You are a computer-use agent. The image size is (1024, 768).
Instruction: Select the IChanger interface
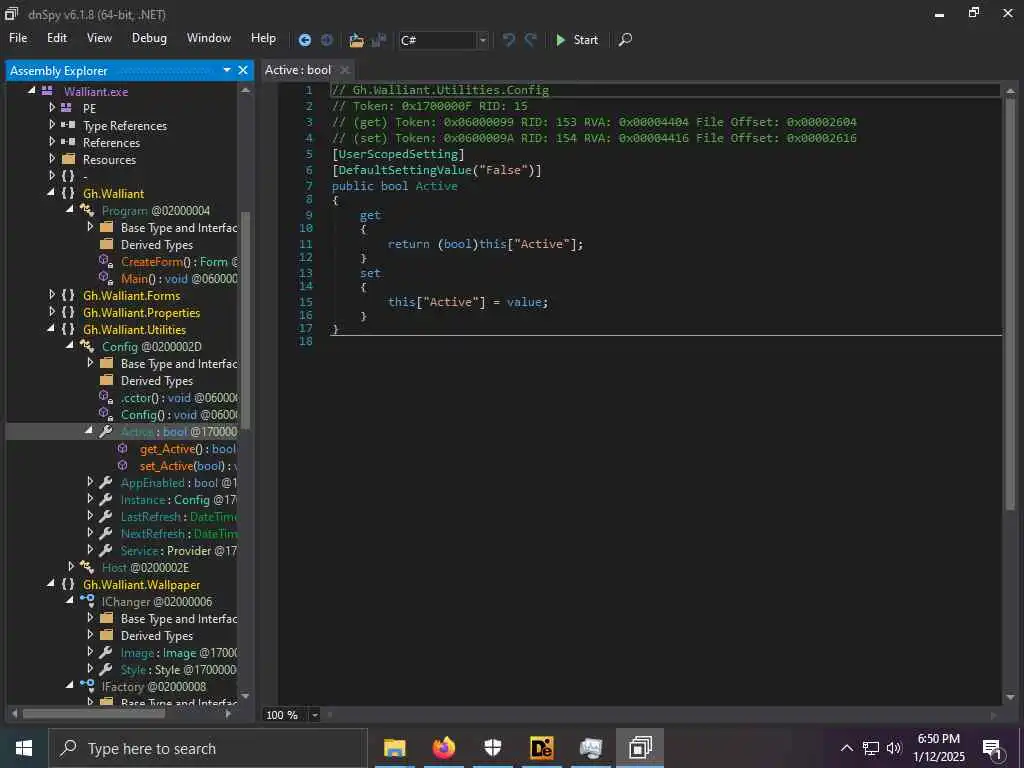pos(157,601)
